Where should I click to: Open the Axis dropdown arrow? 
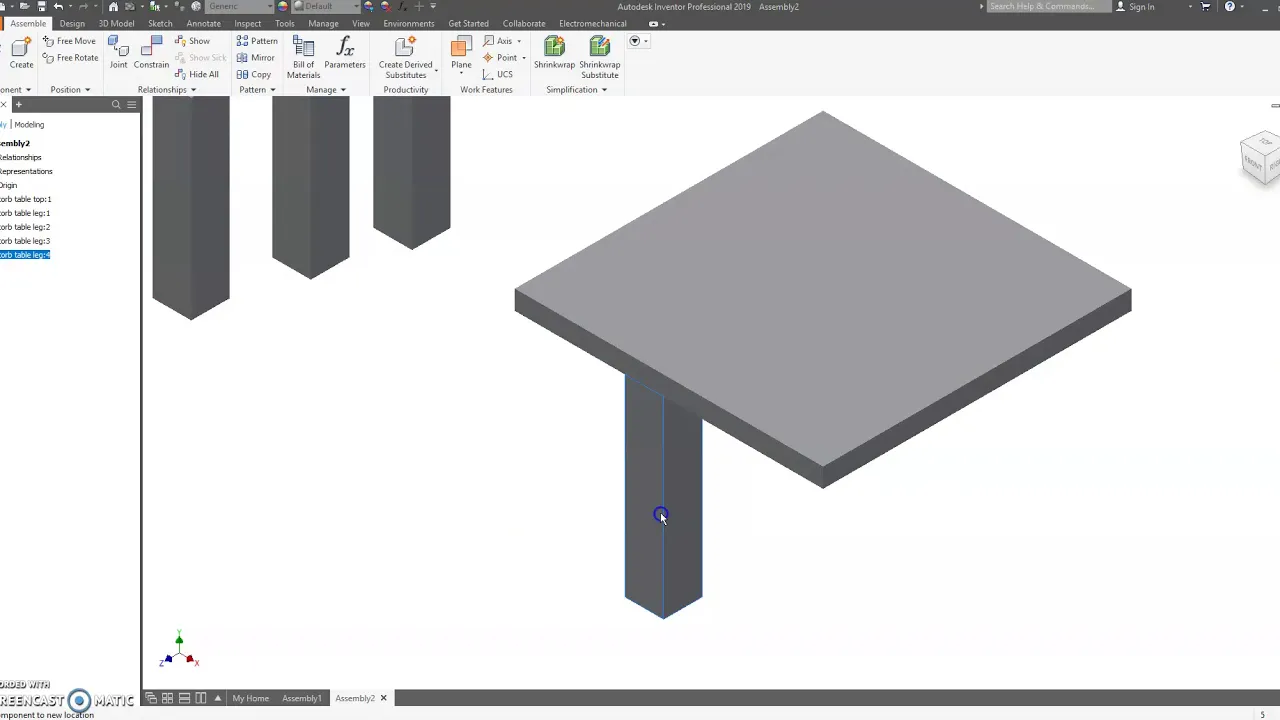[519, 41]
